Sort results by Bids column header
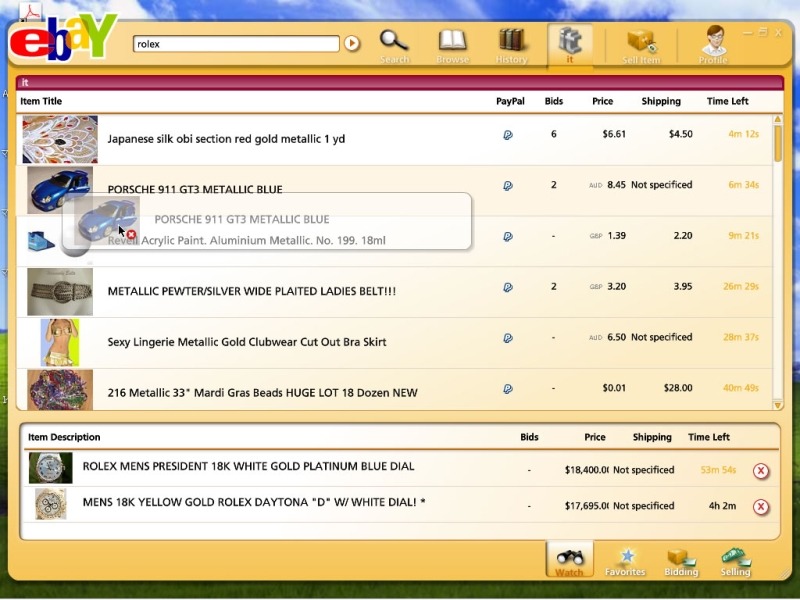This screenshot has width=800, height=600. pyautogui.click(x=554, y=101)
